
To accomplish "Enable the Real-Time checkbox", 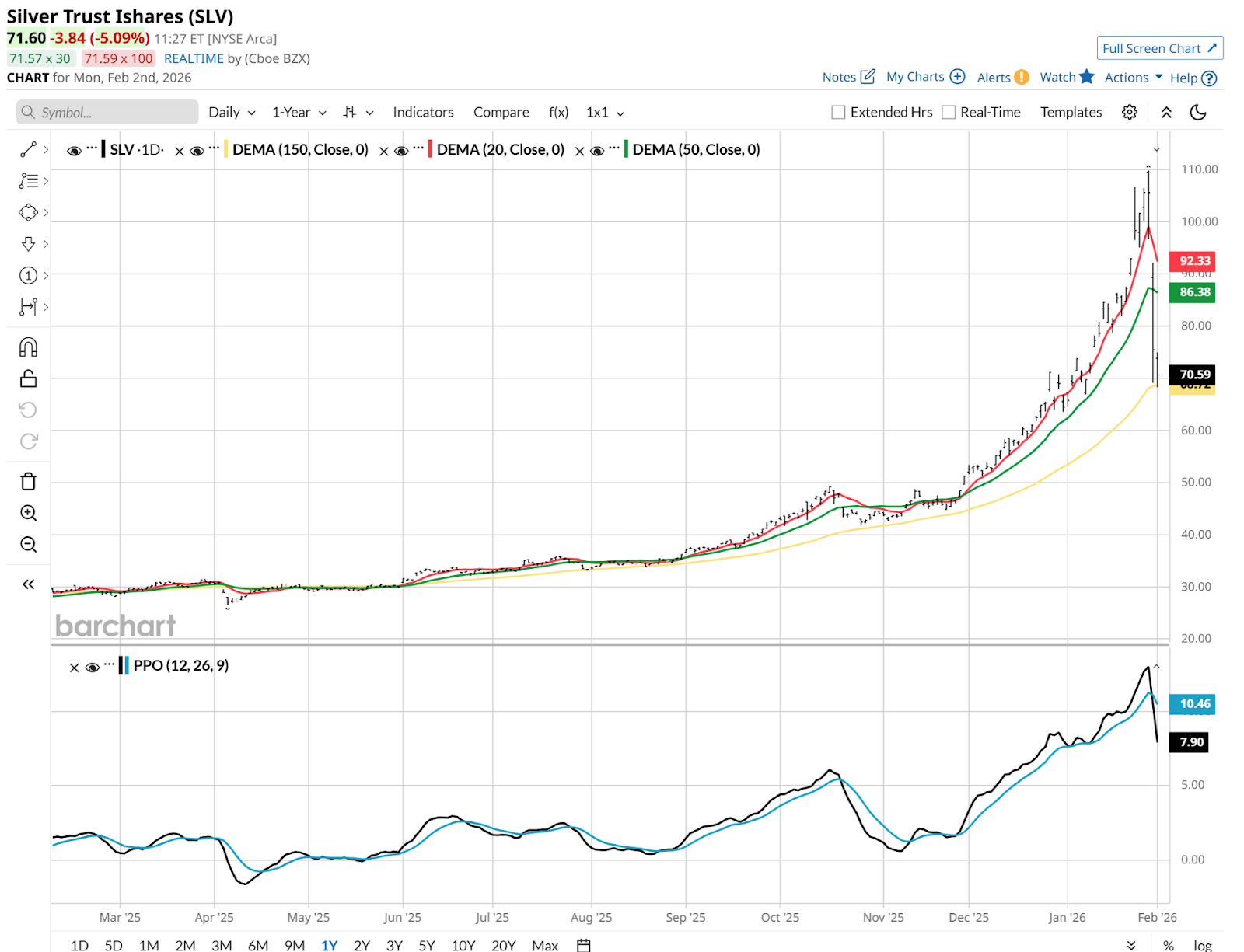I will click(949, 113).
